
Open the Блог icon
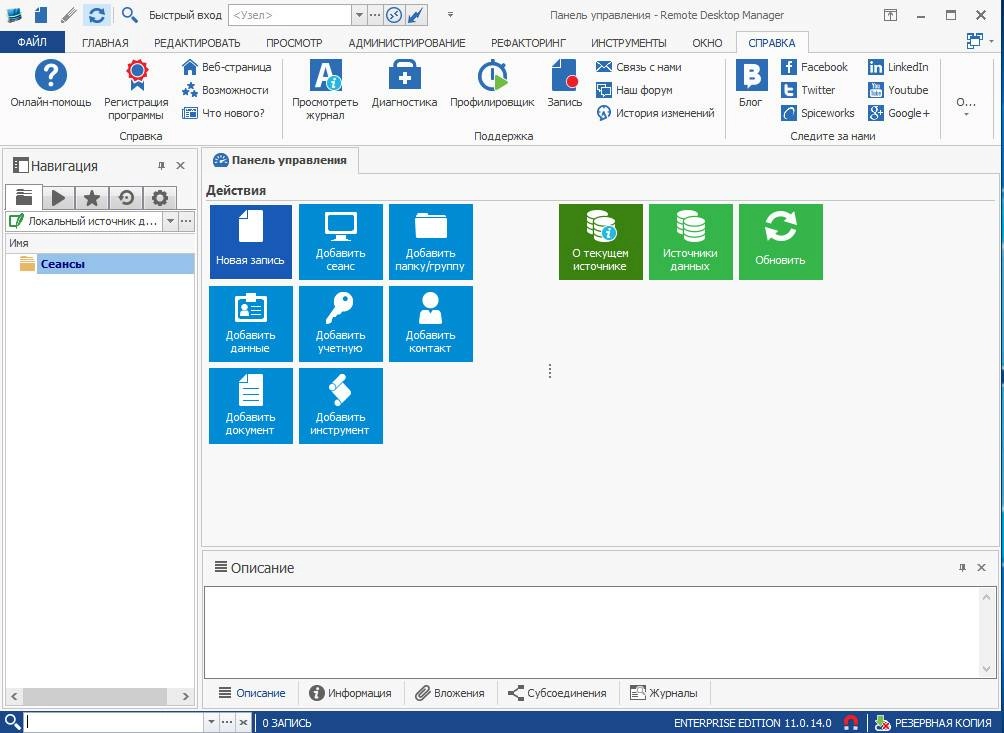750,84
